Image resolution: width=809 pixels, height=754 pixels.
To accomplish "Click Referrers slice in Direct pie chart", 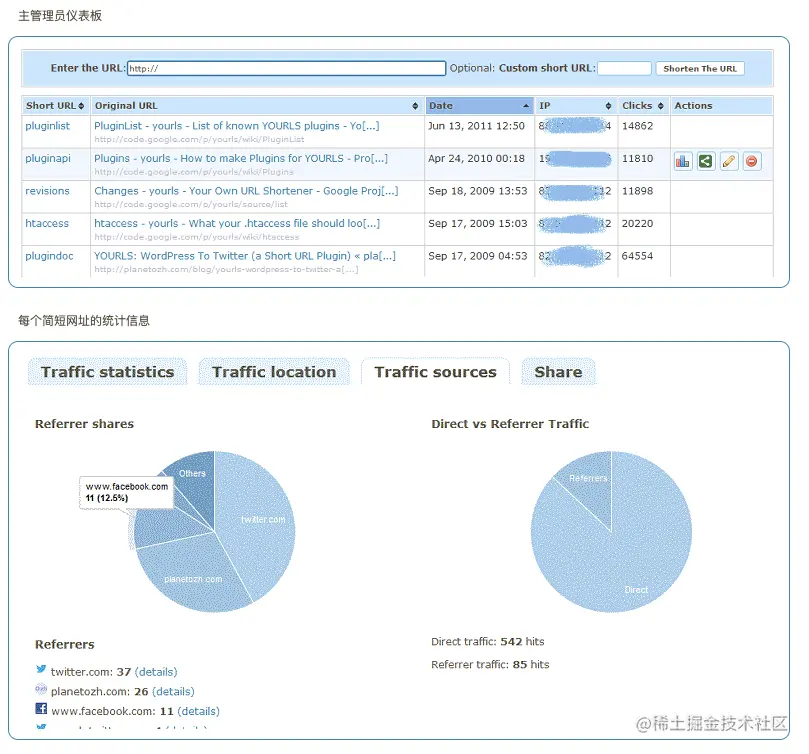I will (588, 483).
